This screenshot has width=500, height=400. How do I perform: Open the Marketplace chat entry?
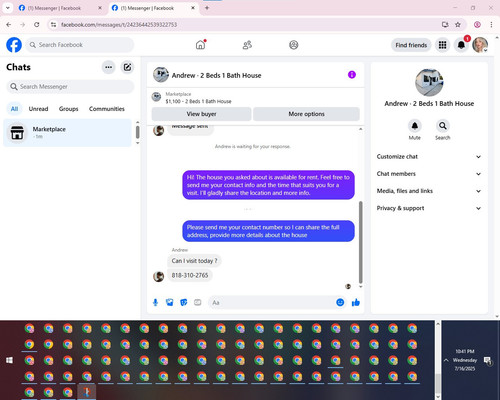68,133
